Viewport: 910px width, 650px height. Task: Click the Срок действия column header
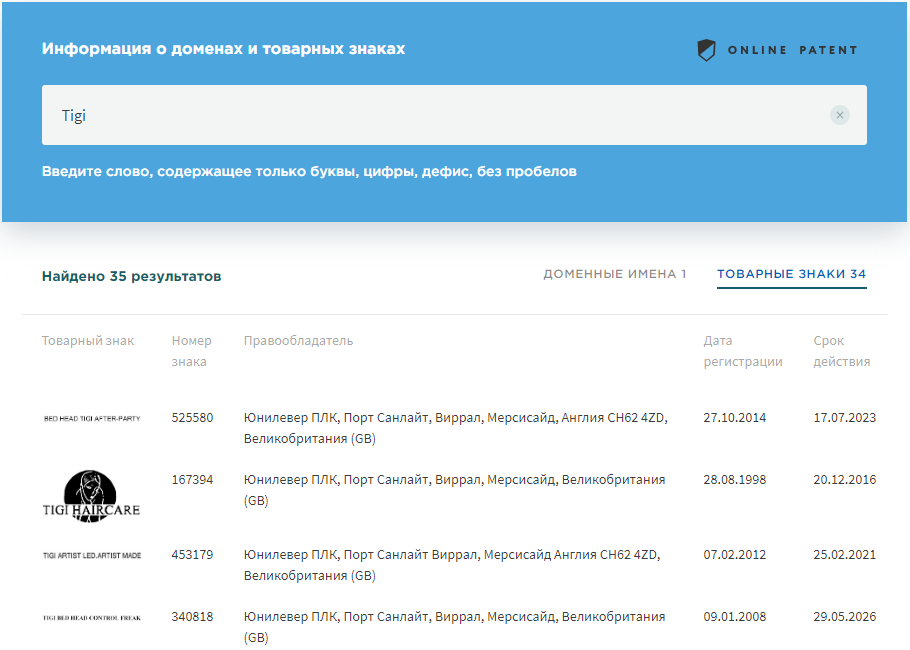coord(841,351)
